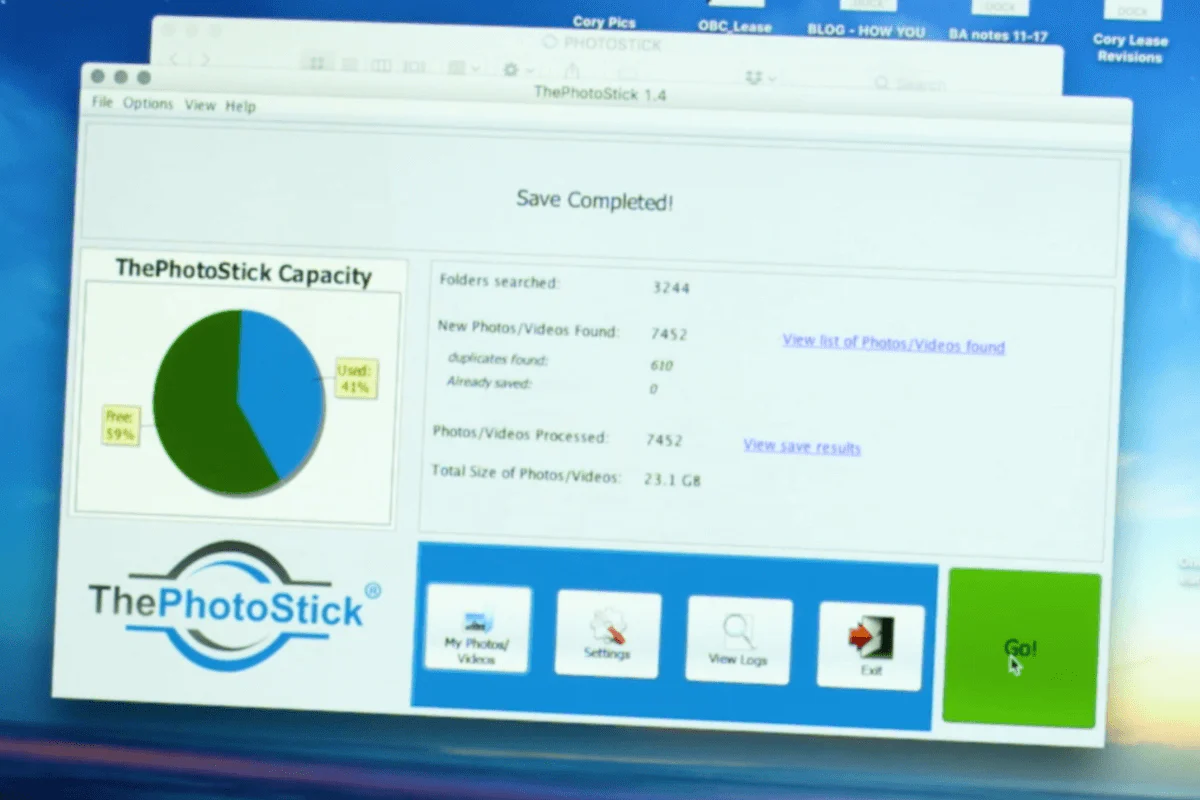Click ThePhotoStick Capacity heading

(x=243, y=271)
